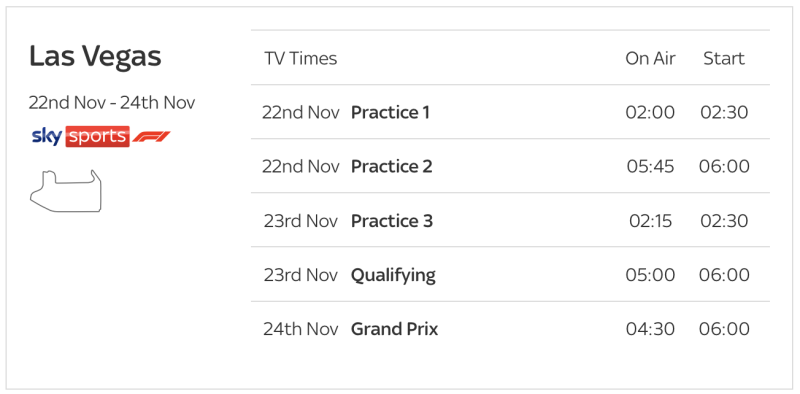The image size is (800, 394).
Task: Click the Practice 1 start time 02:30
Action: tap(724, 112)
